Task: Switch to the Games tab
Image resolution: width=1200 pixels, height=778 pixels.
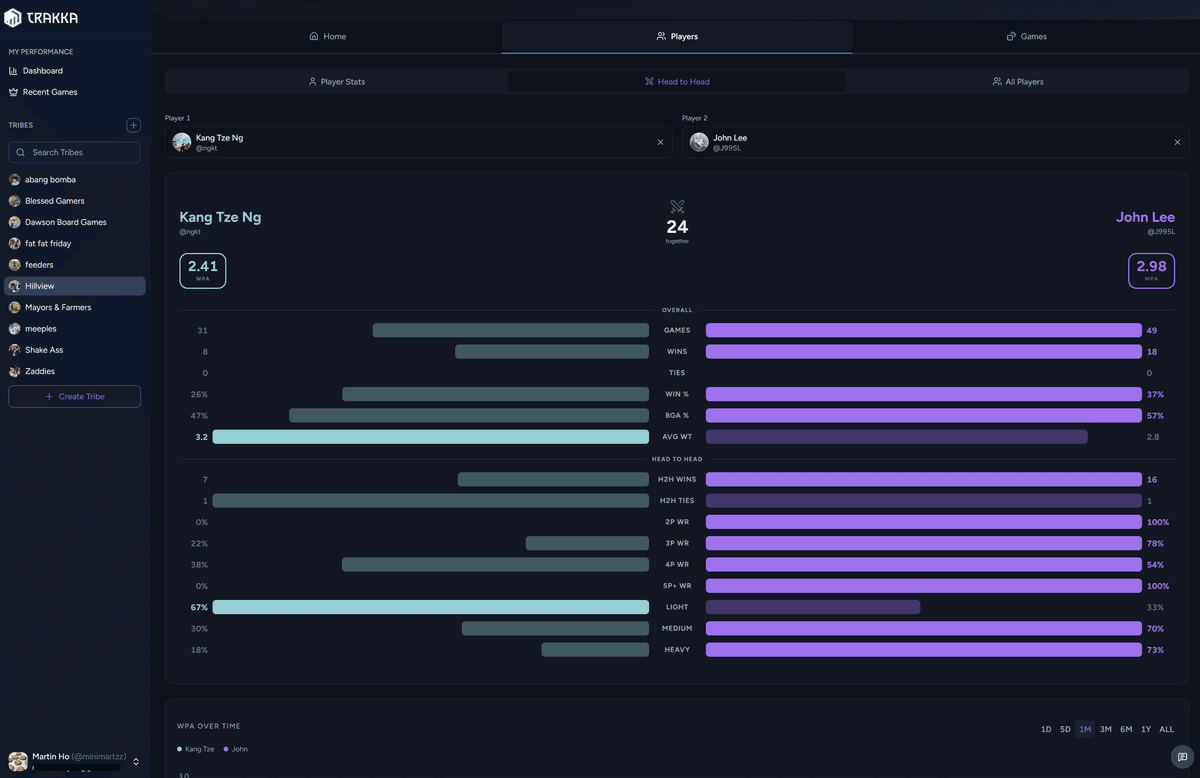Action: 1026,36
